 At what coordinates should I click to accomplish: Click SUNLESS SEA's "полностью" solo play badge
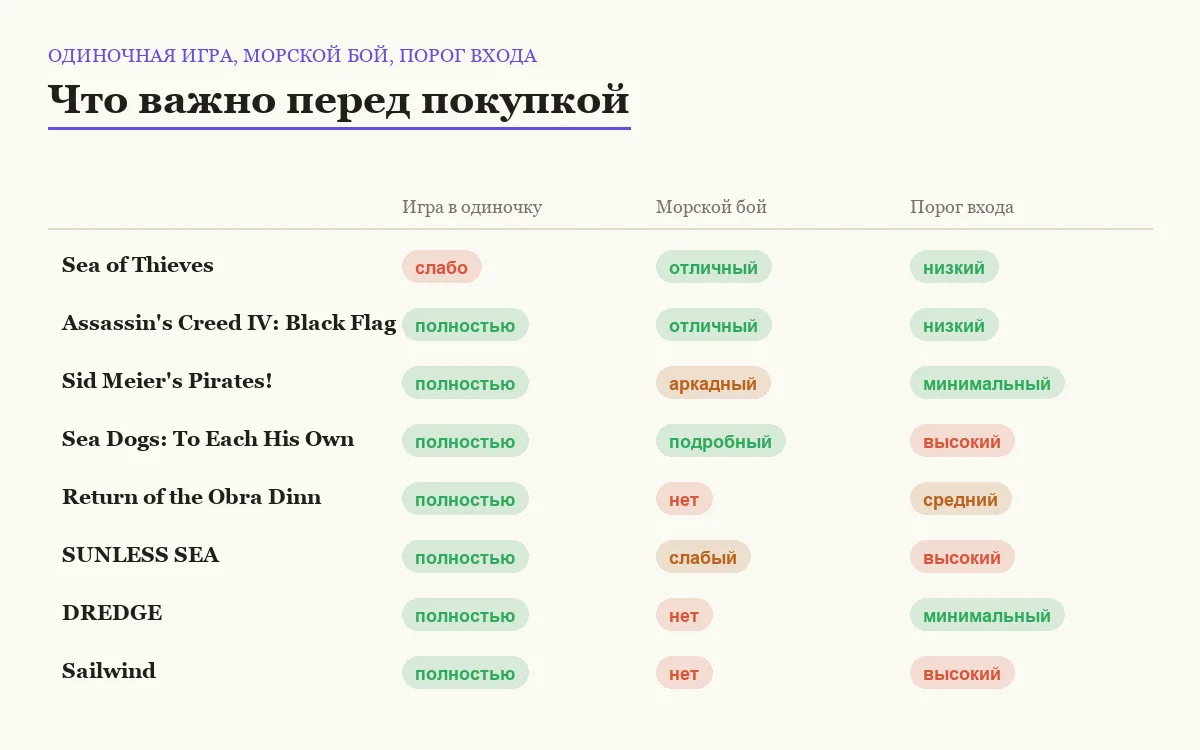click(x=465, y=557)
